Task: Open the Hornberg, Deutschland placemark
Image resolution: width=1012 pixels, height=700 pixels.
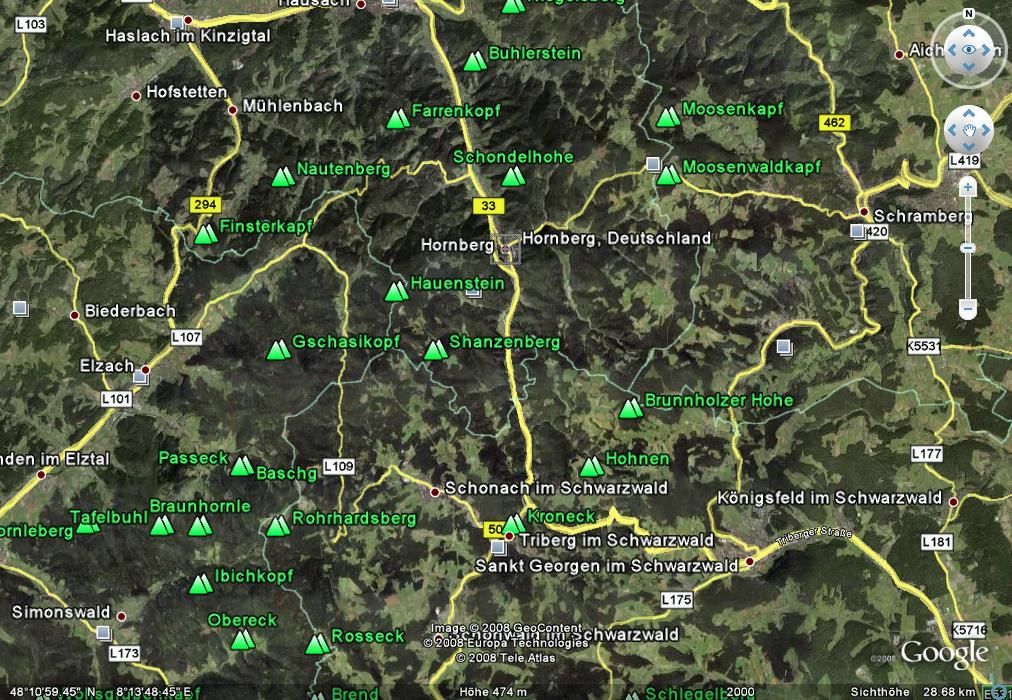Action: 508,247
